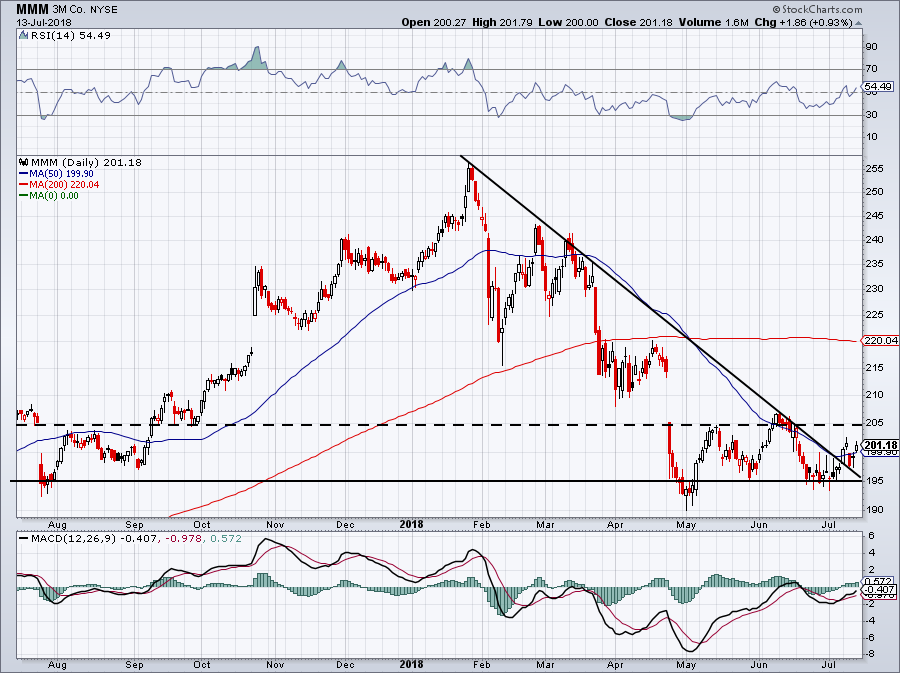Click the black MACD legend line swatch
This screenshot has width=900, height=673.
pos(24,539)
